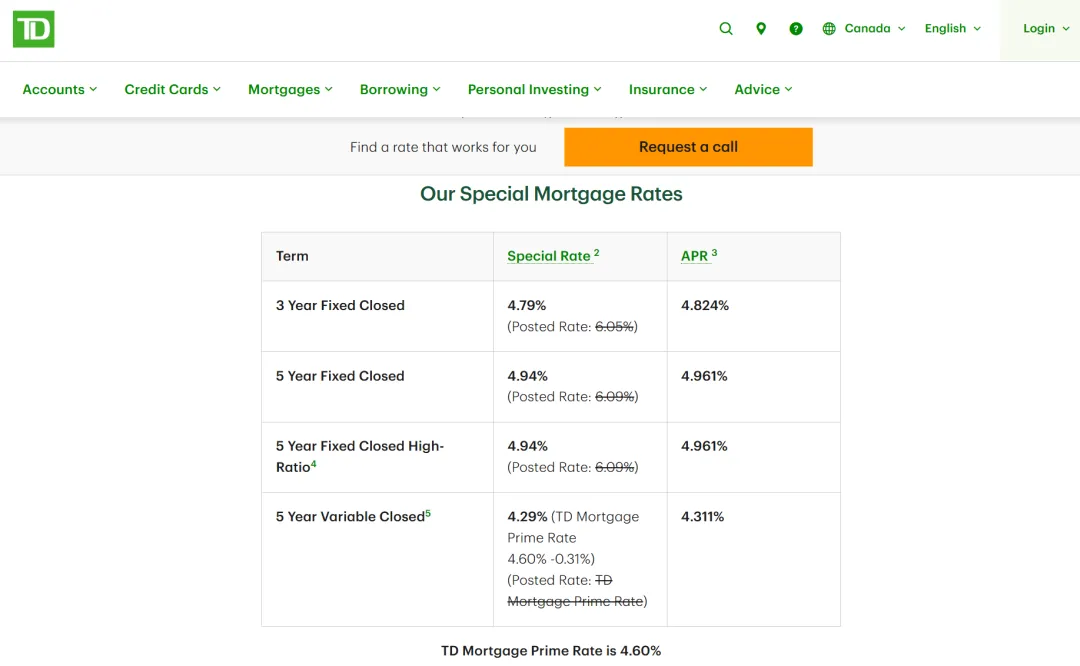This screenshot has width=1080, height=666.
Task: Click the TD logo icon
Action: tap(33, 29)
